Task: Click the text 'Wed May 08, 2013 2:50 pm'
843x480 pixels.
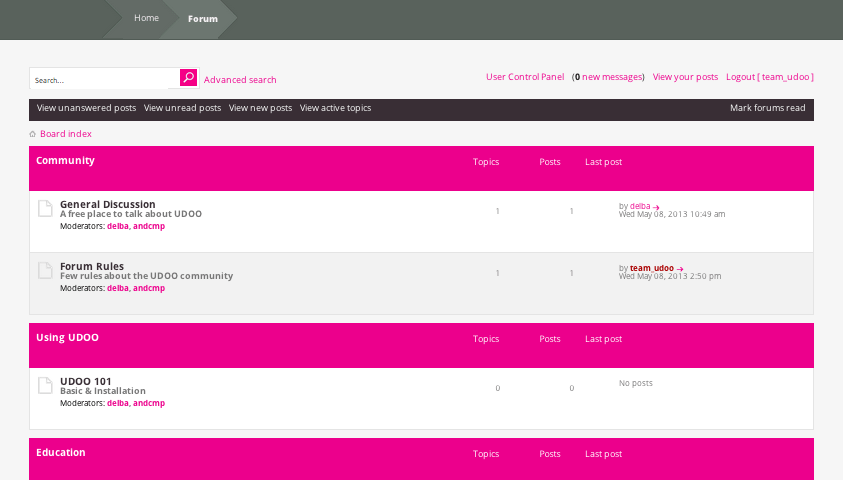Action: pyautogui.click(x=670, y=276)
